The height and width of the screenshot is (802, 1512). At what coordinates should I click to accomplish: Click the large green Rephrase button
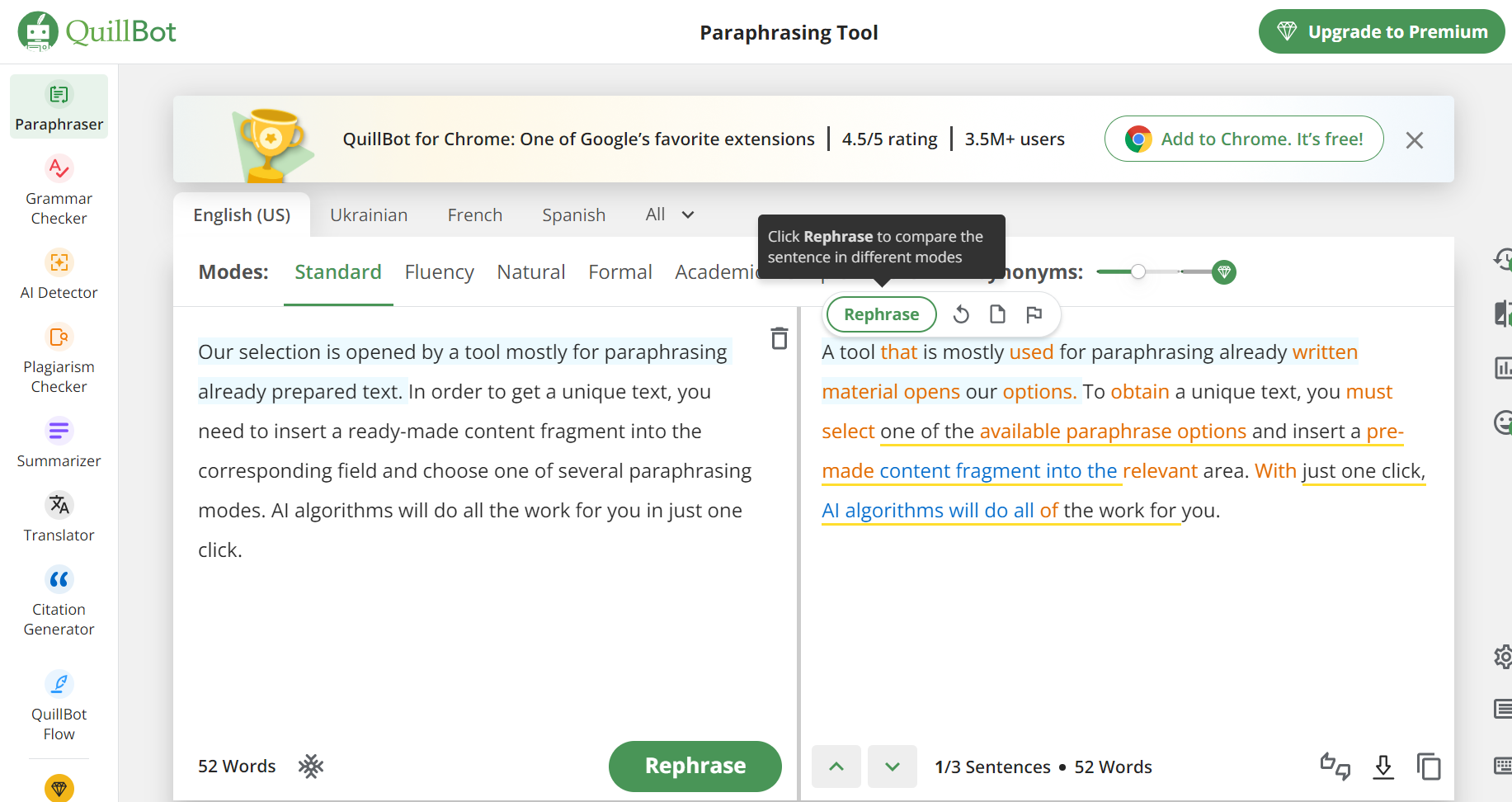point(695,766)
